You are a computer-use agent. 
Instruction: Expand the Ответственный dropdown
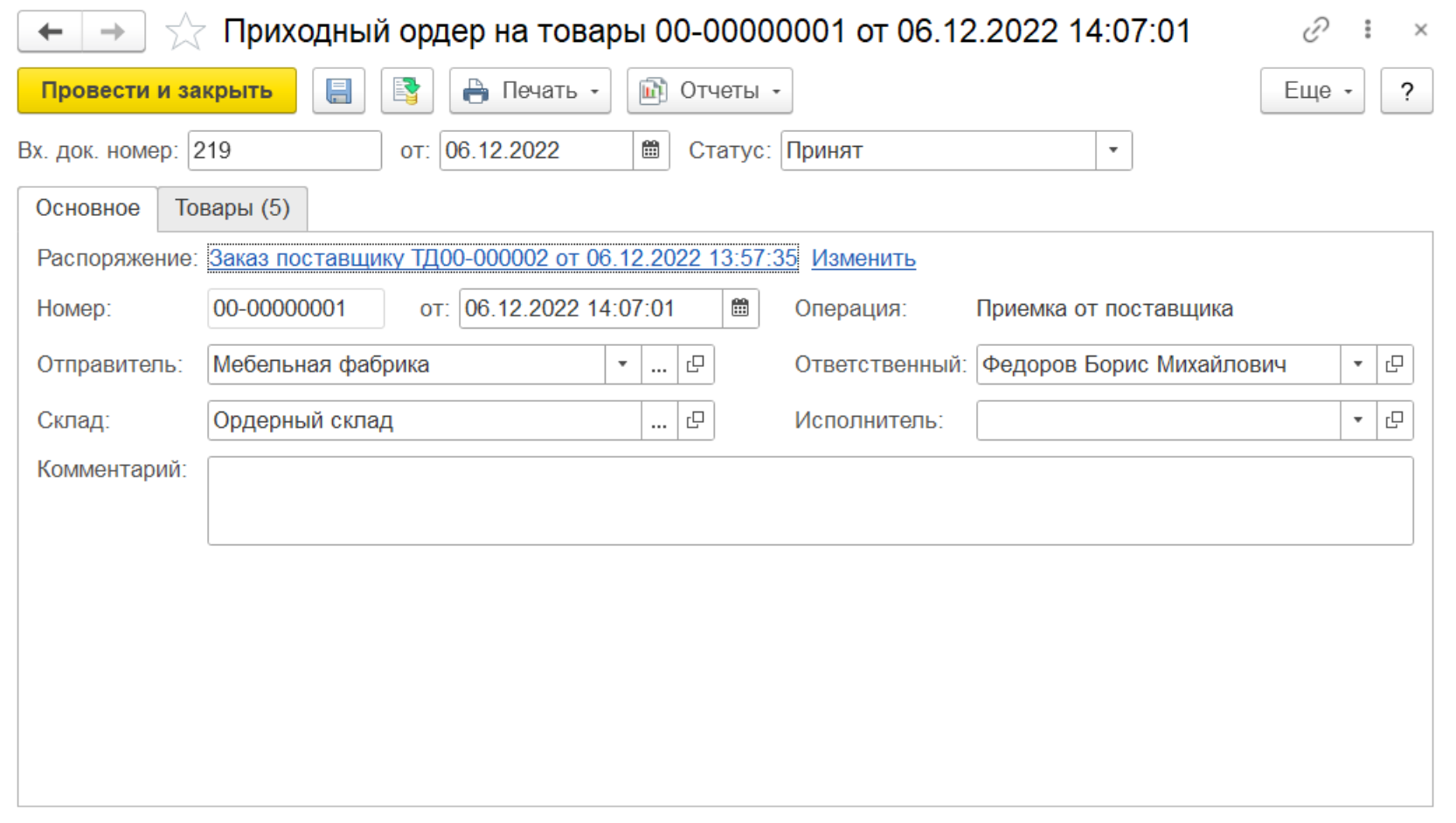(1357, 364)
